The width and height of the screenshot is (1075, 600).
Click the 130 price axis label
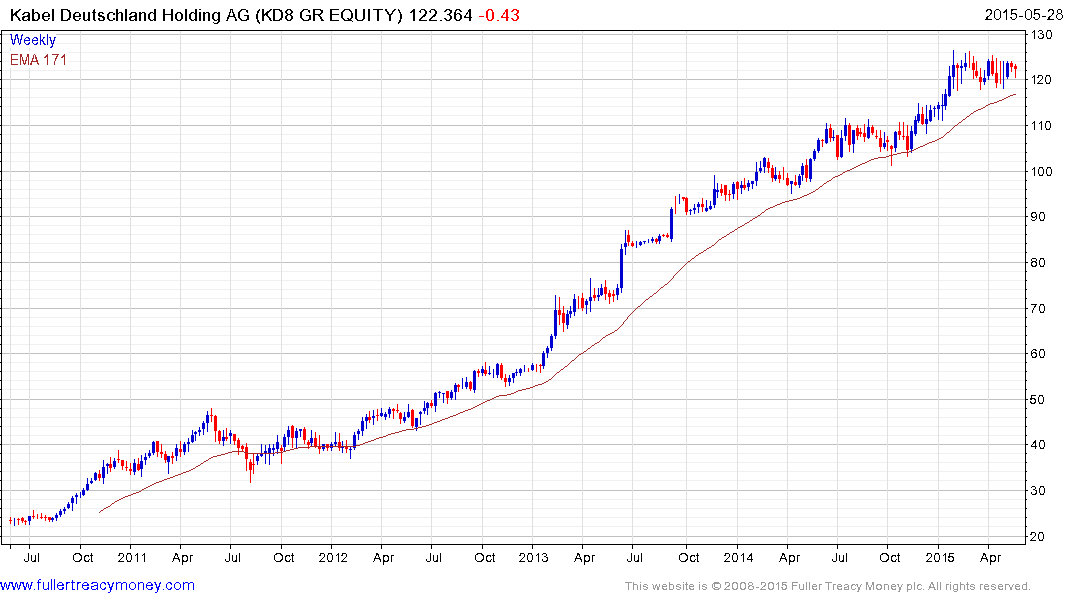[1041, 34]
